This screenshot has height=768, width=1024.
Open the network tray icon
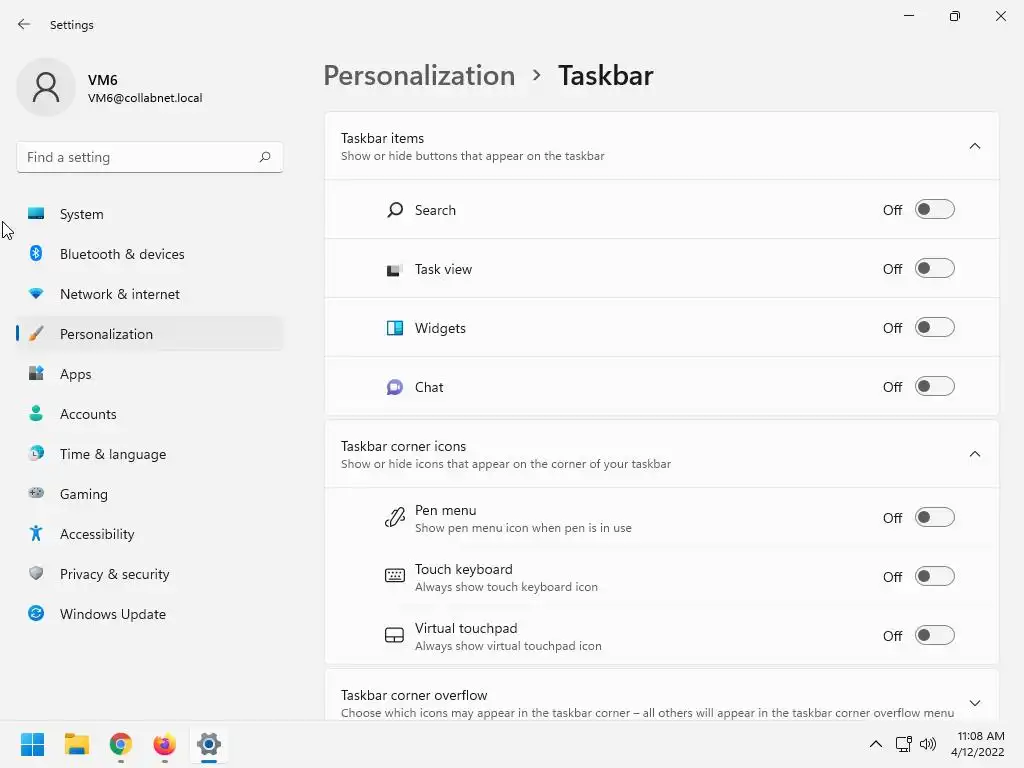(904, 744)
